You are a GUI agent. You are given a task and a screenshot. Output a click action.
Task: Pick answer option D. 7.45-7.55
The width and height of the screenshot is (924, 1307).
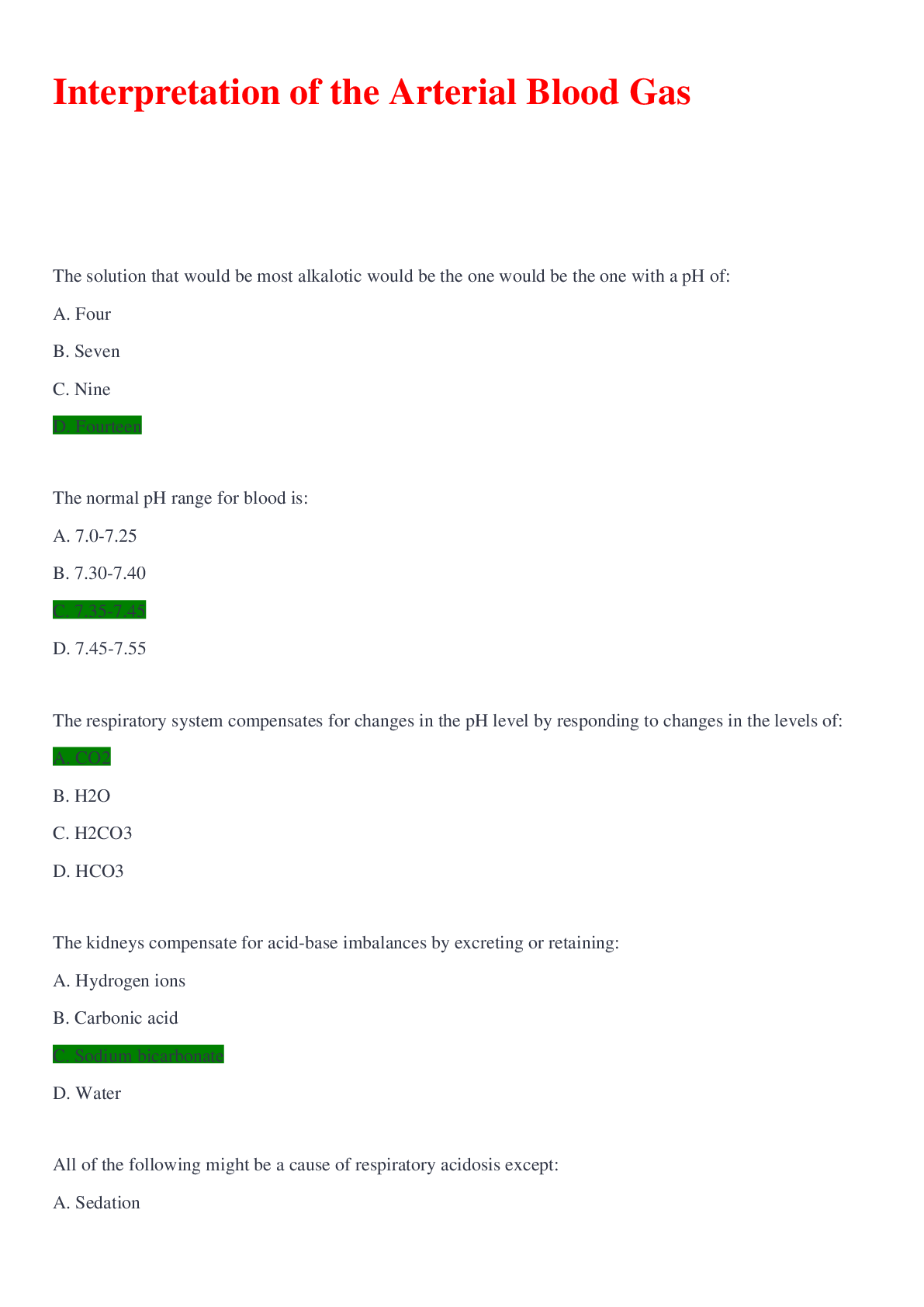[x=99, y=649]
